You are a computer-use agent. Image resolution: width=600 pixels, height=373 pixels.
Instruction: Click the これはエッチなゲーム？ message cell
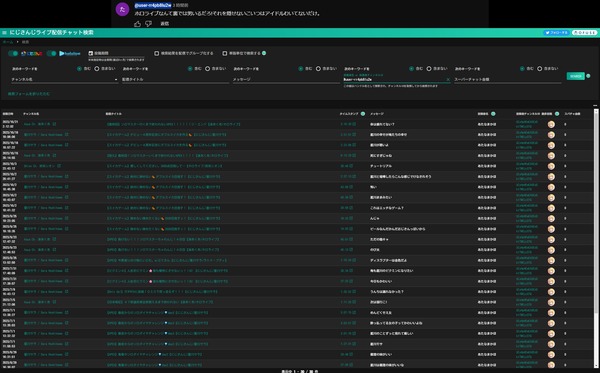pos(386,208)
